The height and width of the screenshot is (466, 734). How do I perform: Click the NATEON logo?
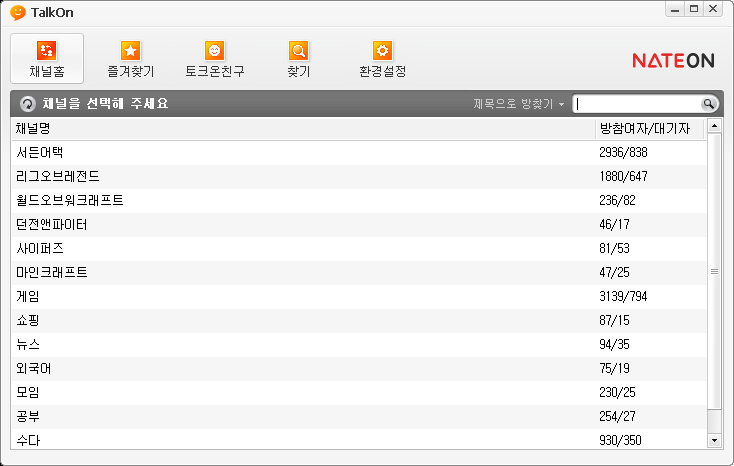click(673, 60)
